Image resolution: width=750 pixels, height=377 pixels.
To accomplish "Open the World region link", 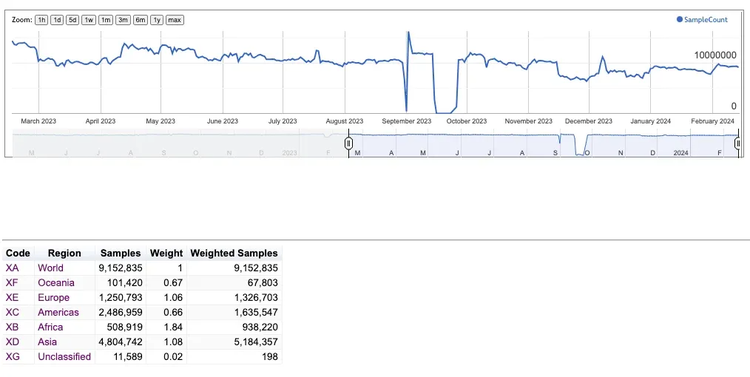I will [50, 268].
